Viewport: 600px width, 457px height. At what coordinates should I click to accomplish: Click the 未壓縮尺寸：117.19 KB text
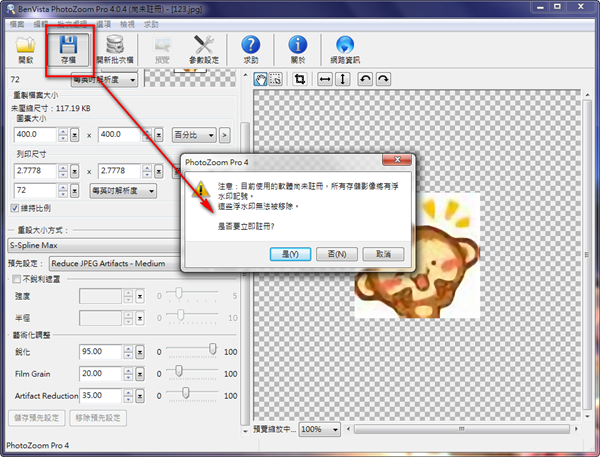click(x=51, y=108)
